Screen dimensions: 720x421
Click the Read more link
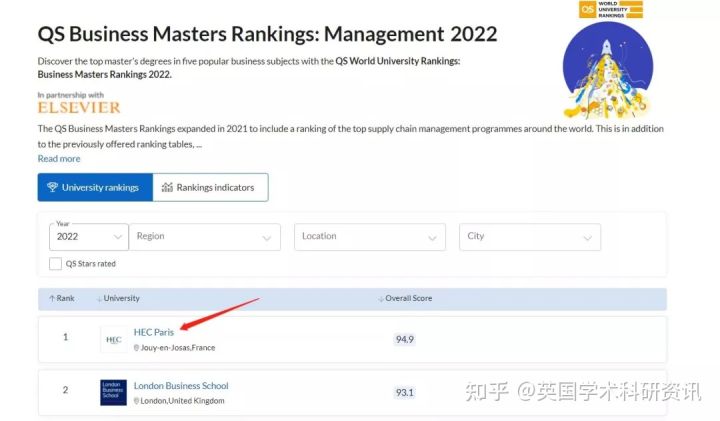tap(59, 158)
